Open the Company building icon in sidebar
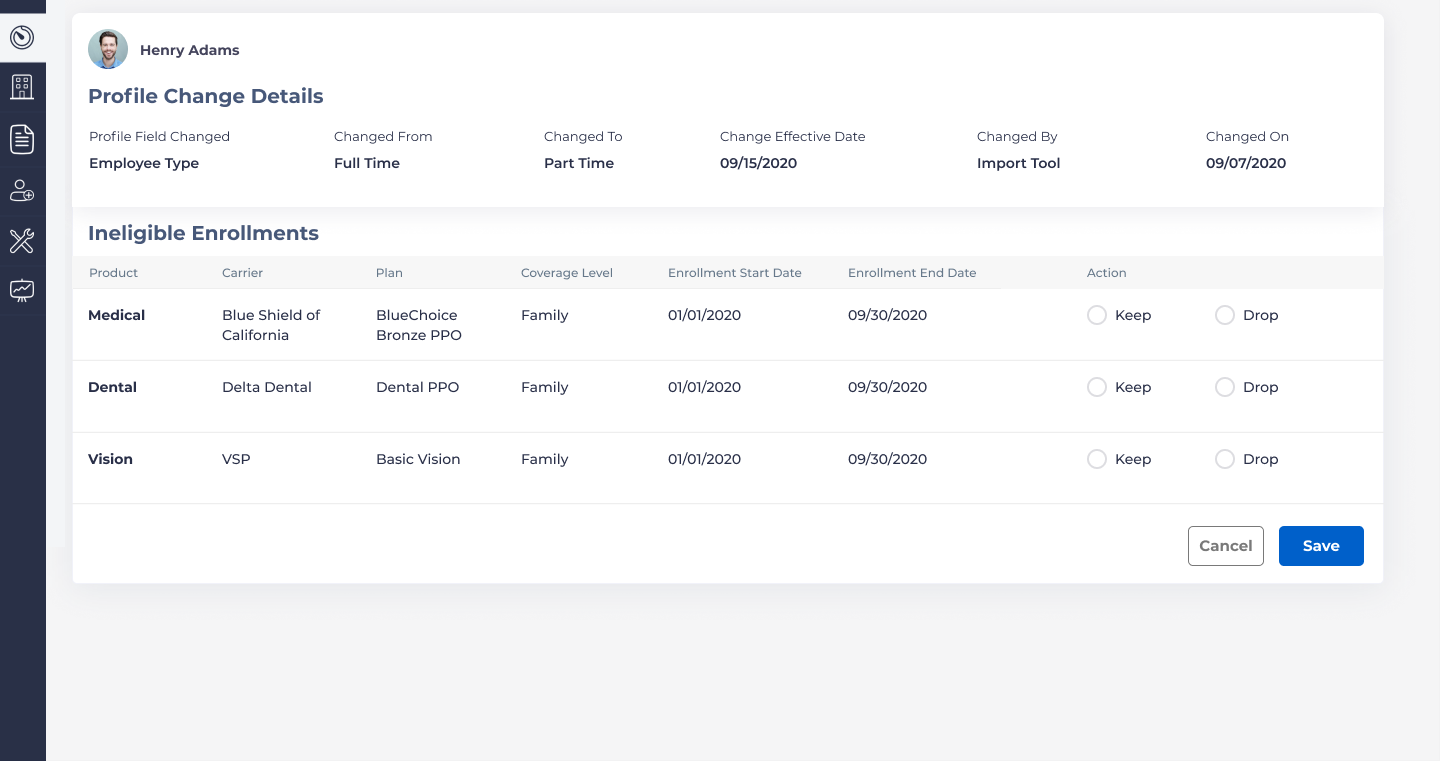This screenshot has height=761, width=1440. pyautogui.click(x=22, y=87)
